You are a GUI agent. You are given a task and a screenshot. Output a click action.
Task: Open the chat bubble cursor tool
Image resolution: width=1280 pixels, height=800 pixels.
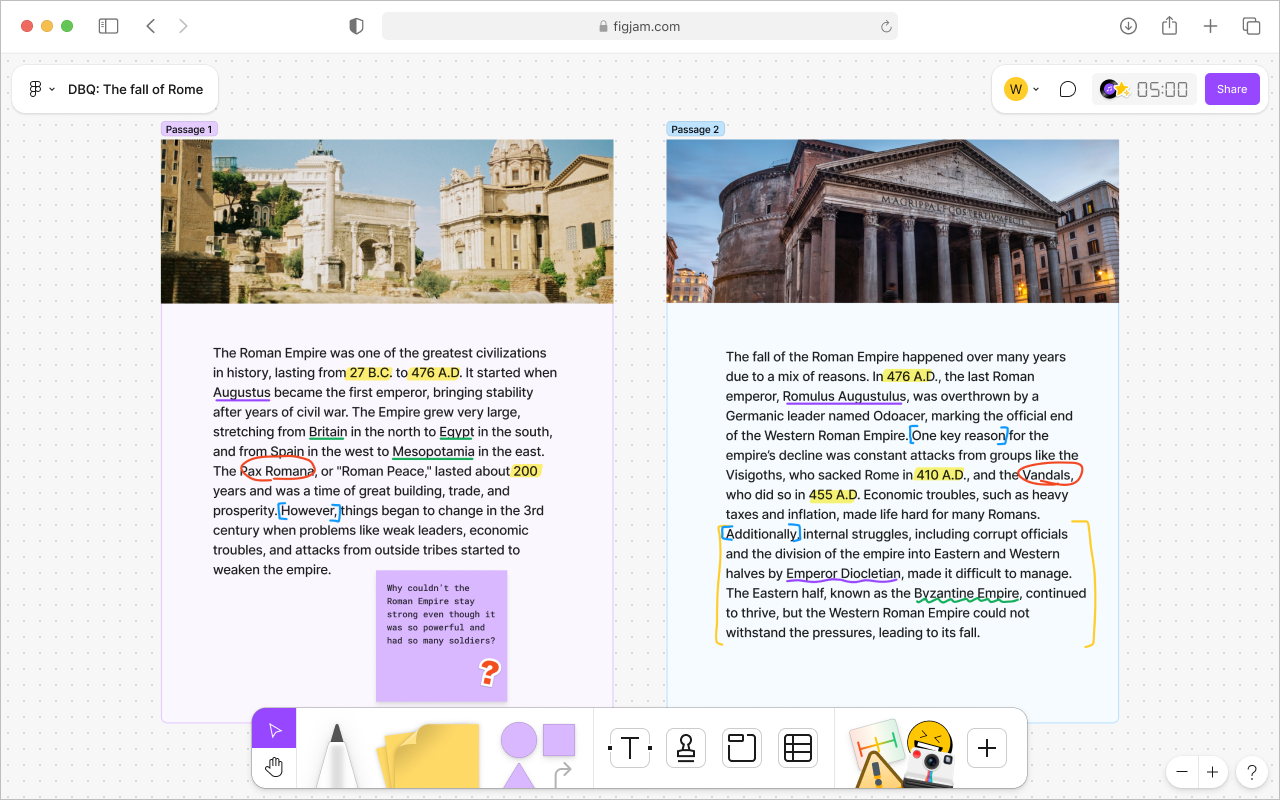coord(1067,89)
